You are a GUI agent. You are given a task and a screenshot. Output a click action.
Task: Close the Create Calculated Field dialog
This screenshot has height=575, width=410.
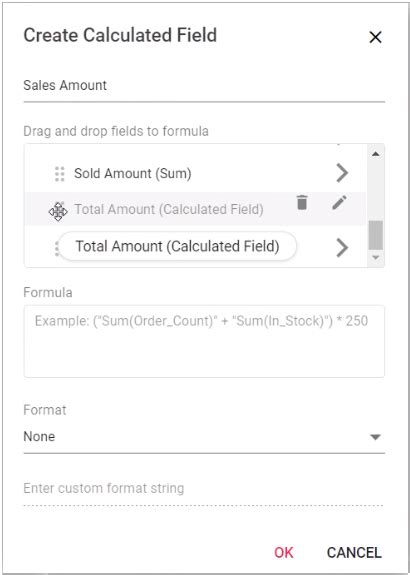click(x=375, y=37)
